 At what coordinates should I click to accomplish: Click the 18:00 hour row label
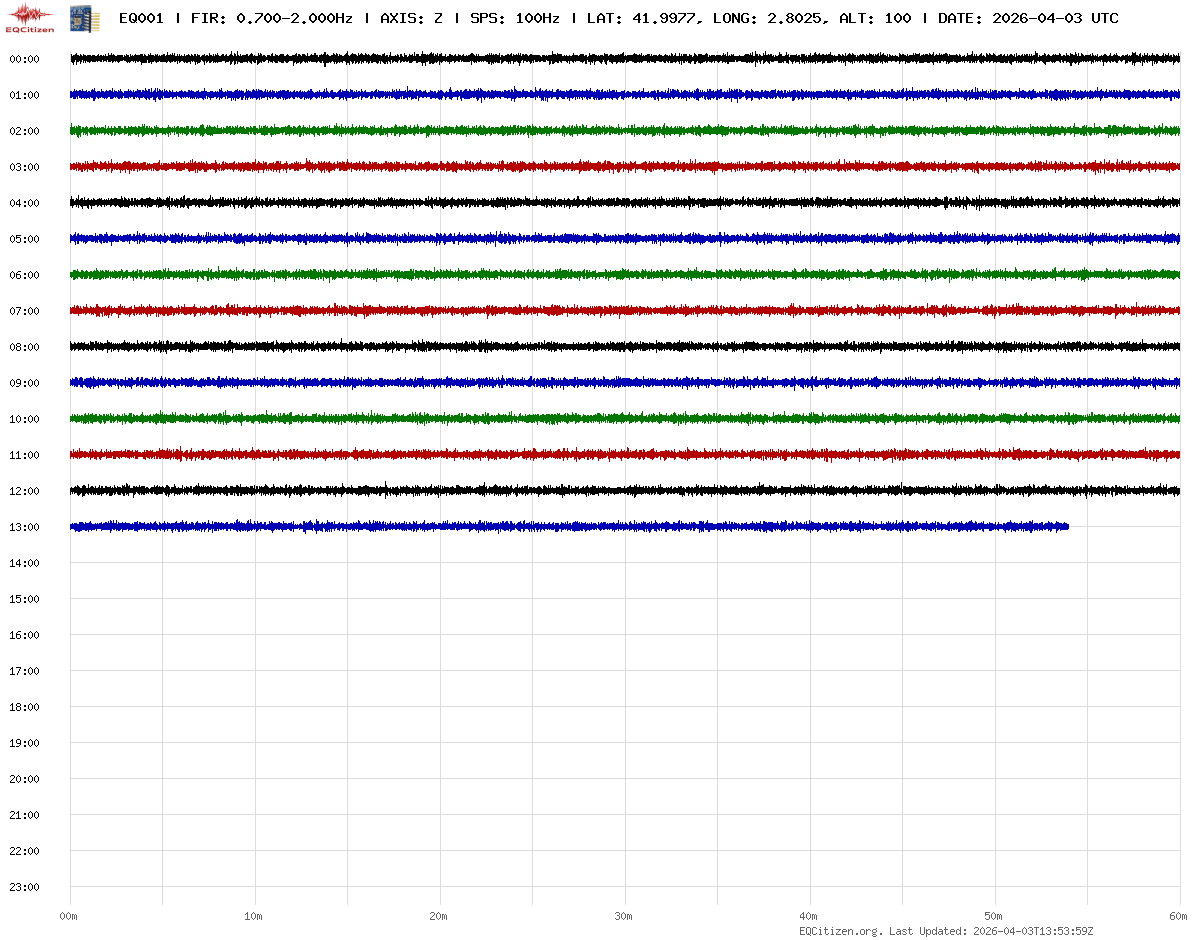coord(24,707)
